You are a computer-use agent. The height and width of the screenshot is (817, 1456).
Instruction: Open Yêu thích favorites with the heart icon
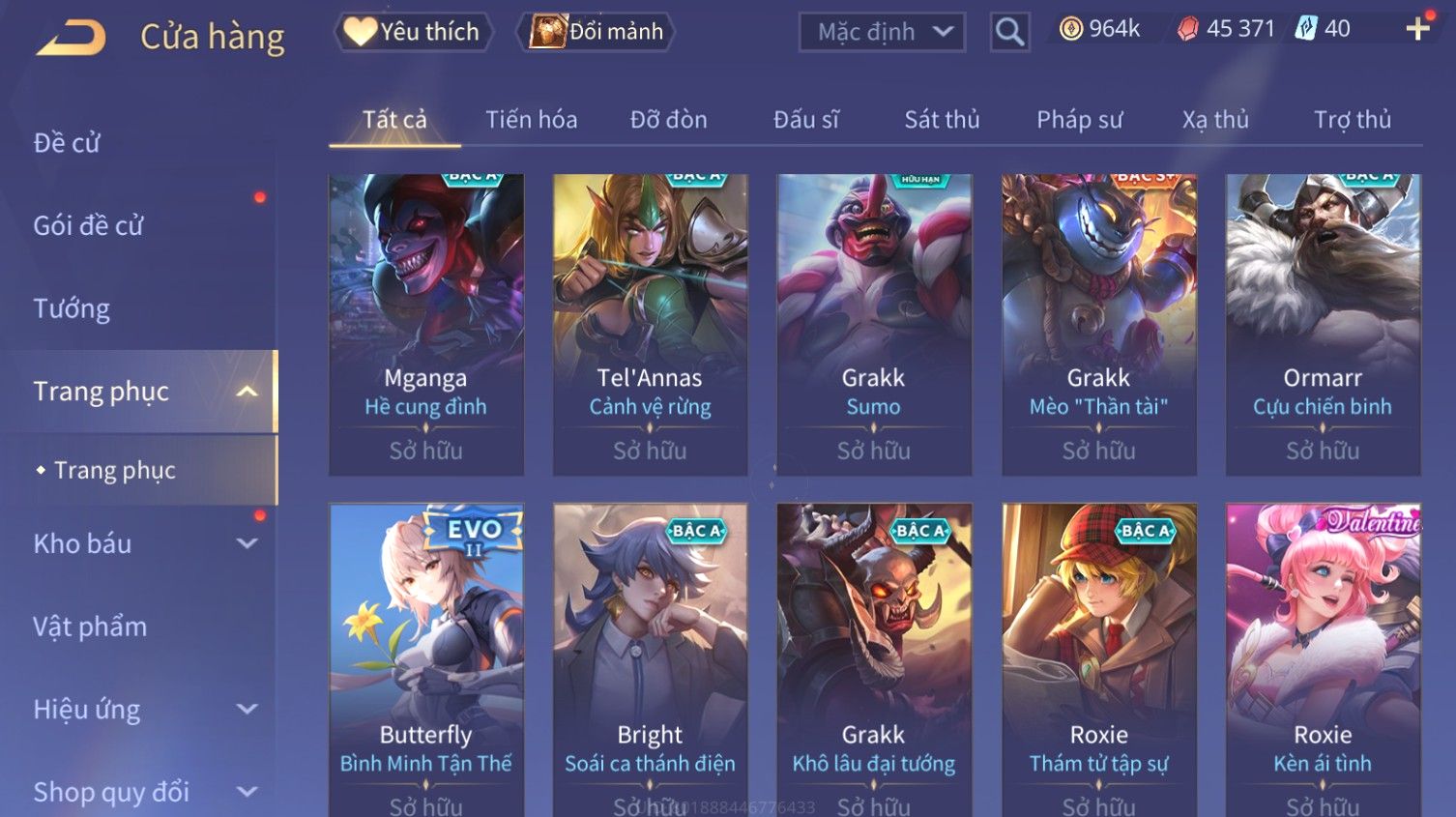[x=360, y=31]
